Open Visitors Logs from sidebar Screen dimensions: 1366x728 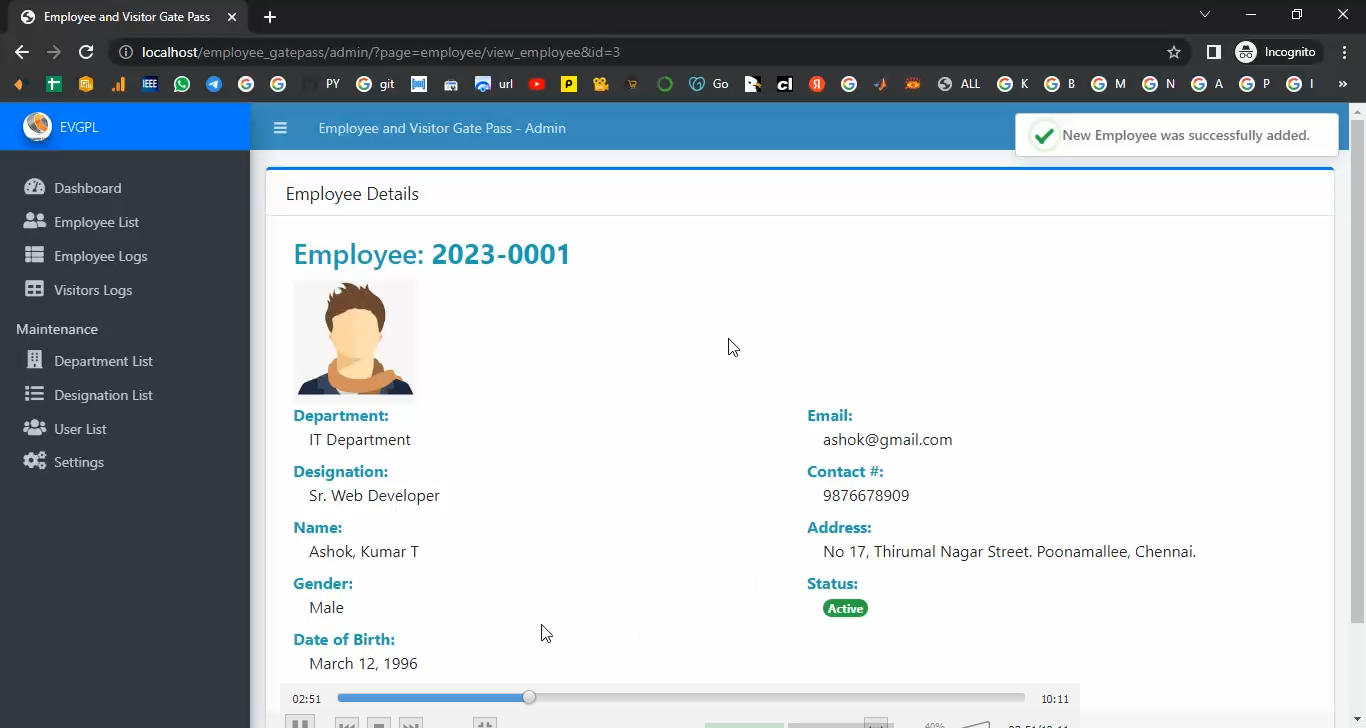pos(93,290)
